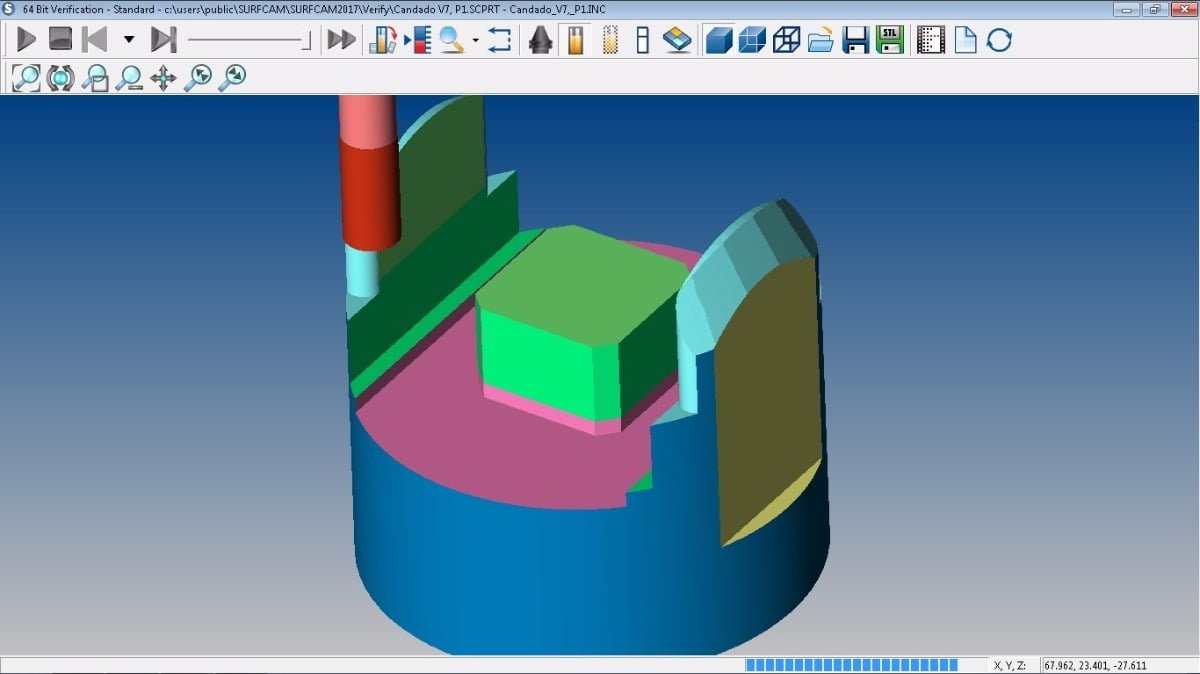Toggle the cutting tool display
Image resolution: width=1200 pixels, height=674 pixels.
coord(575,42)
